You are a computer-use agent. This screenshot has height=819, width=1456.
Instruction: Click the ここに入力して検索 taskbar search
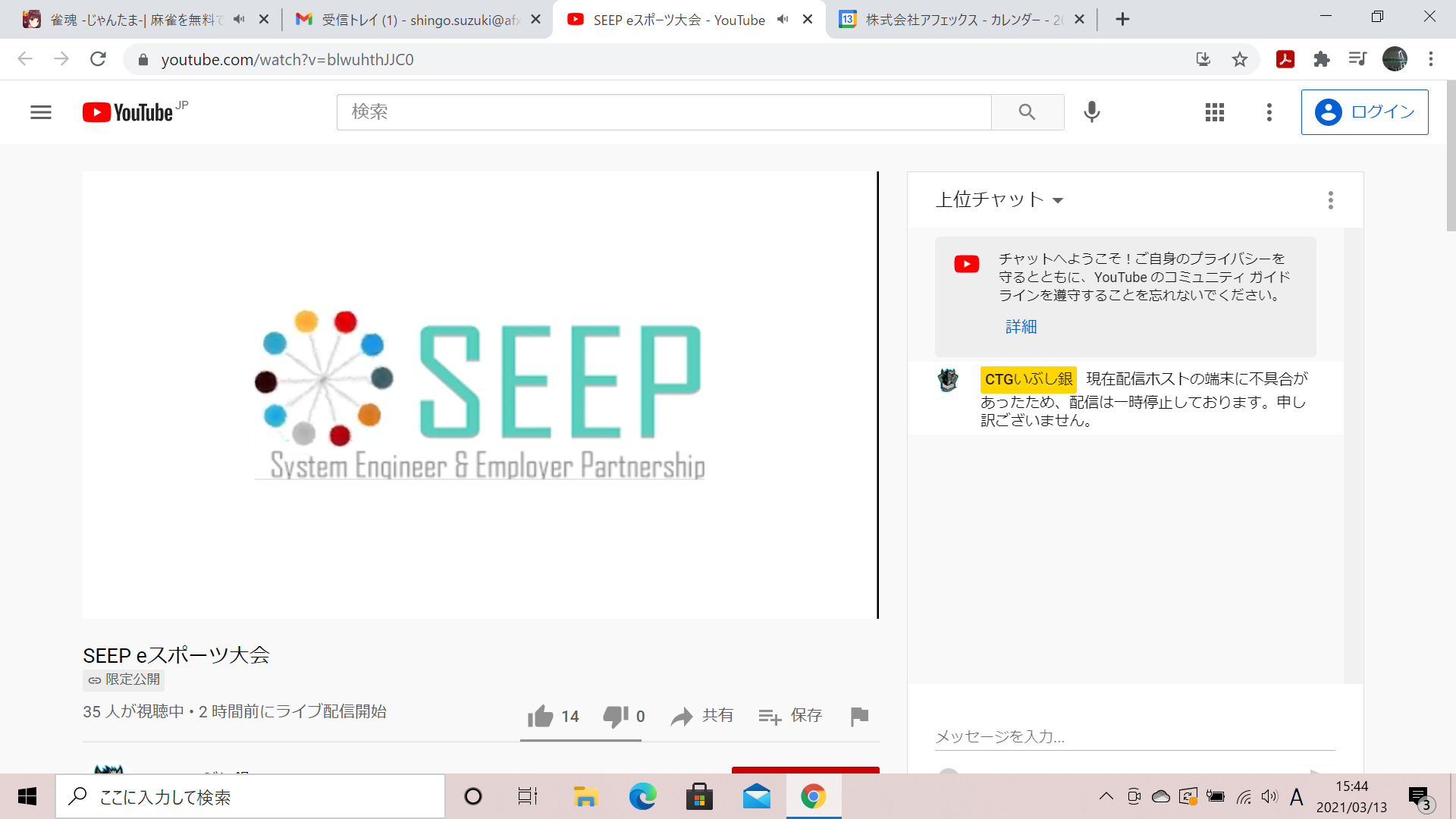pyautogui.click(x=250, y=797)
